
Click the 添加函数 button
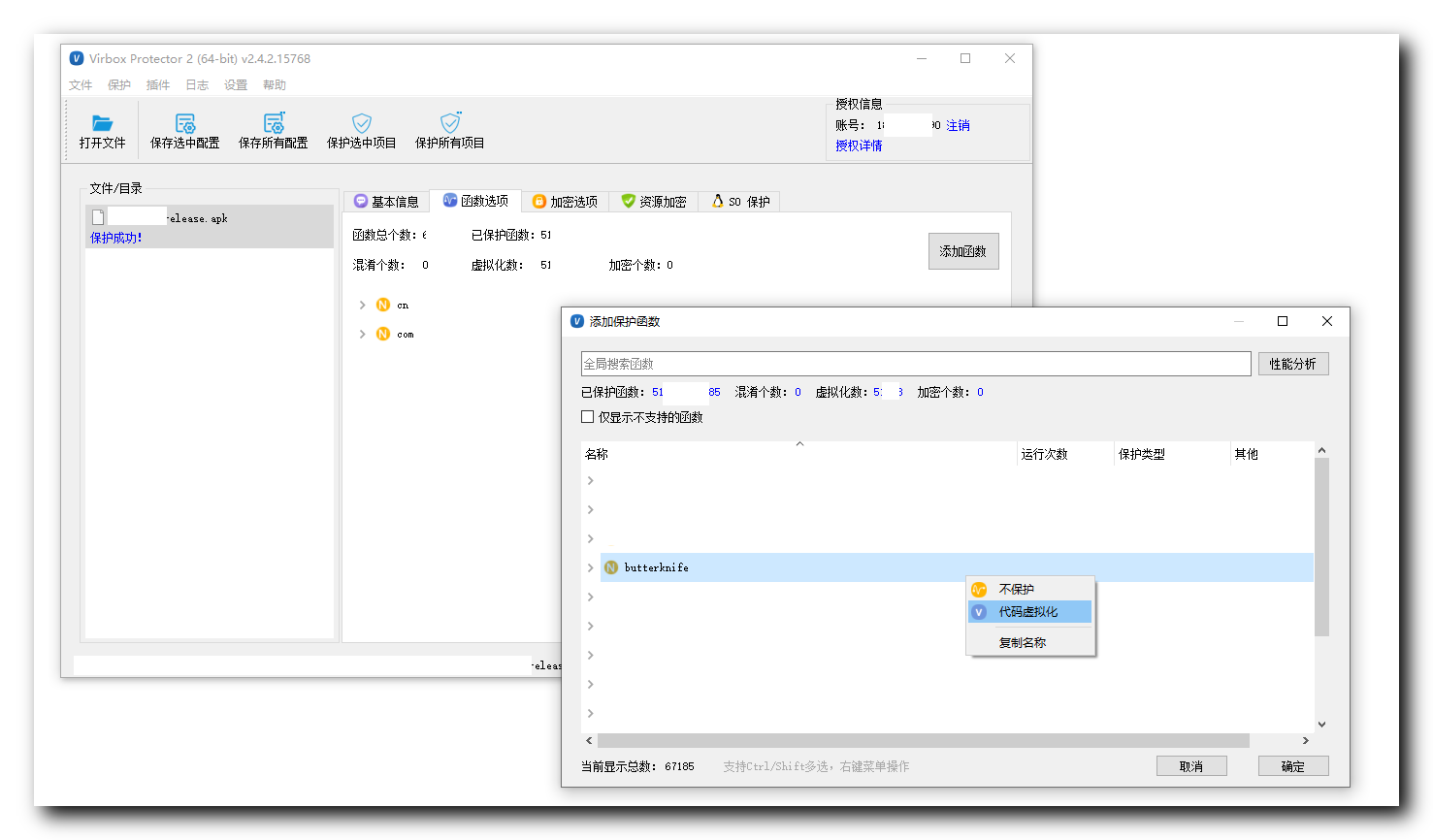962,250
